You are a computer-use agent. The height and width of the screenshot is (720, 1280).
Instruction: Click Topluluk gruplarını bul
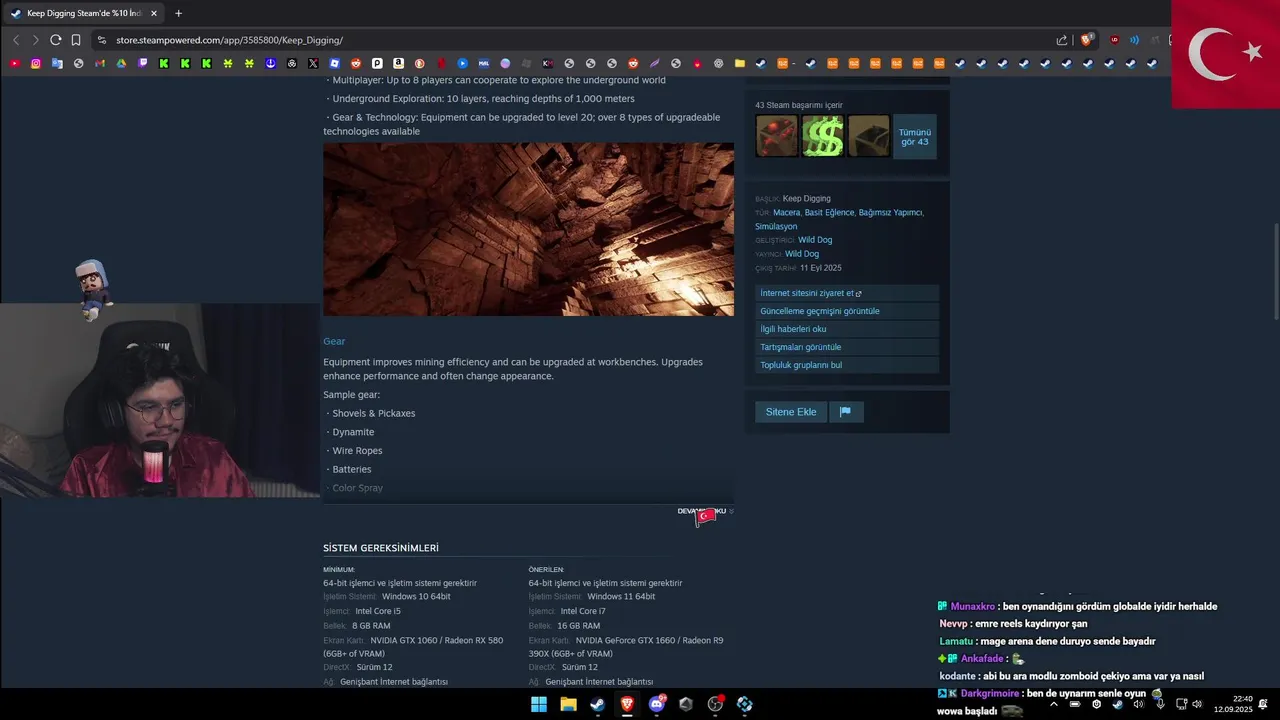pos(847,365)
